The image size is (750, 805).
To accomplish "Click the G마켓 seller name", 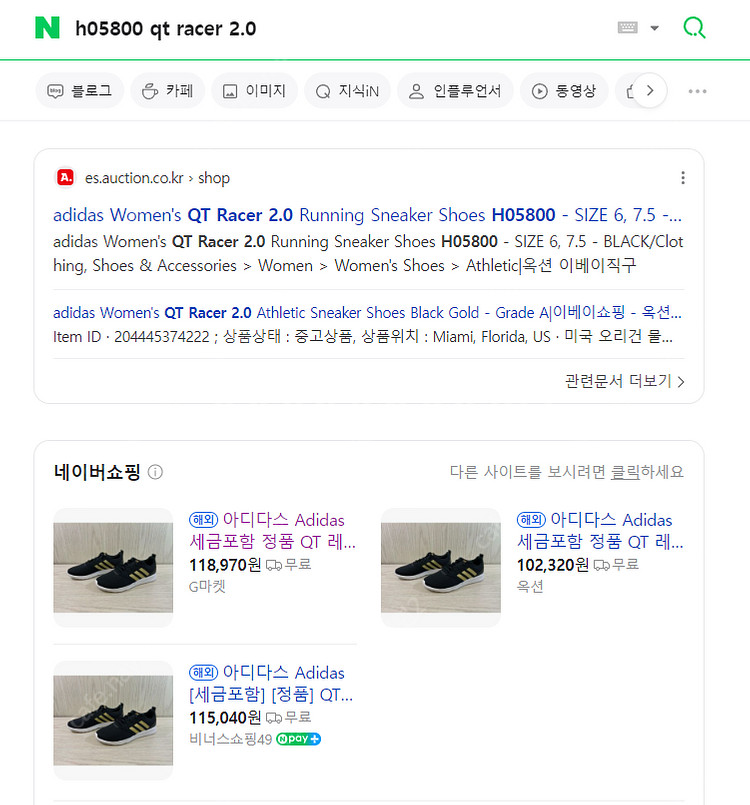I will pyautogui.click(x=207, y=586).
